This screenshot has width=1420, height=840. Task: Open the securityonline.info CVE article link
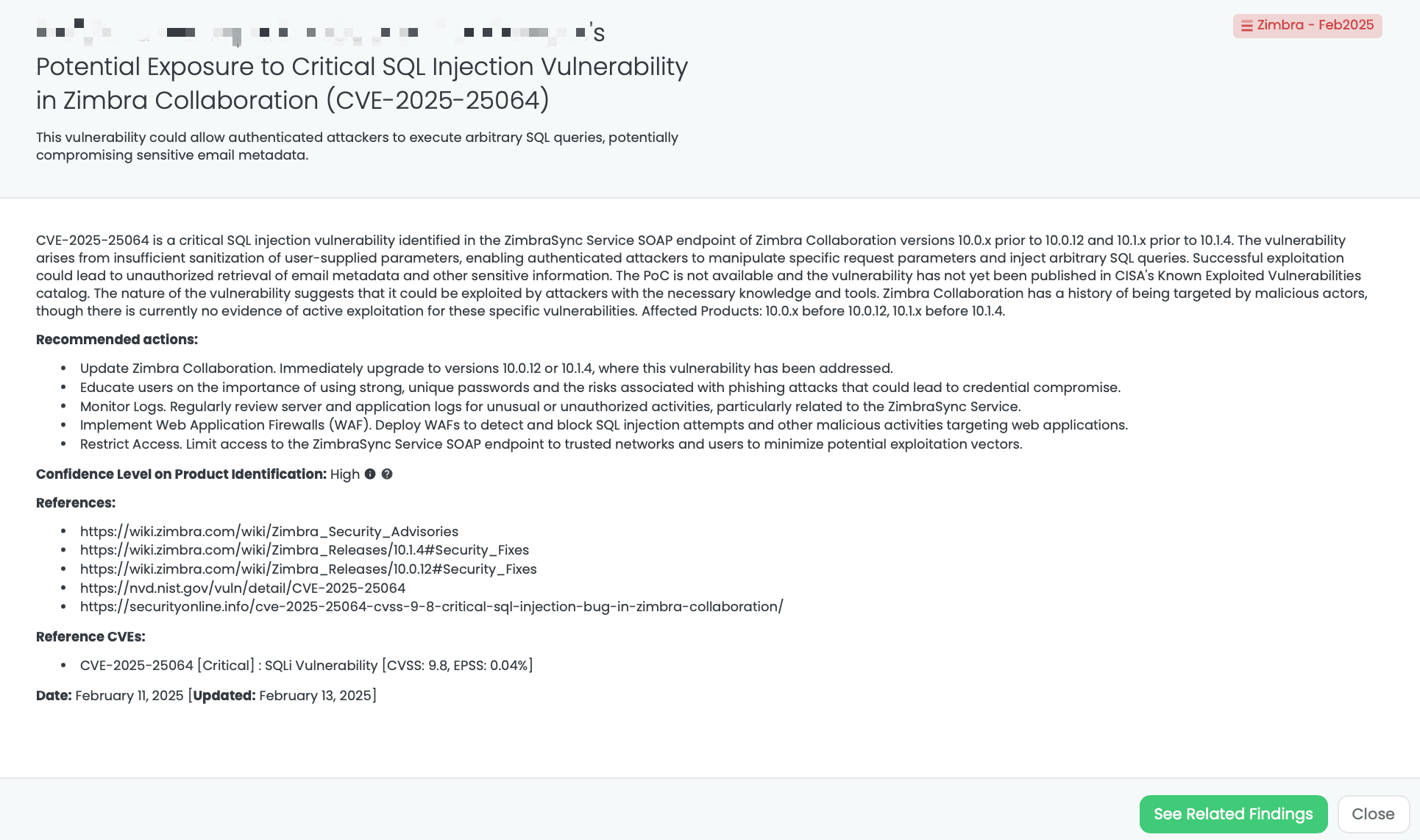coord(431,606)
